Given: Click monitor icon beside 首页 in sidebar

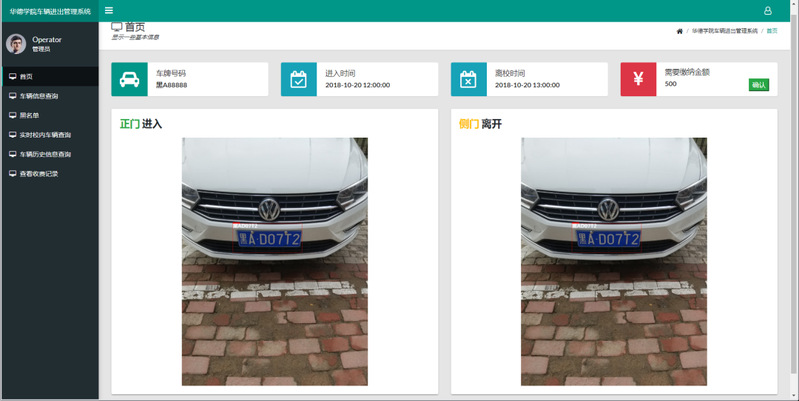Looking at the screenshot, I should [13, 76].
